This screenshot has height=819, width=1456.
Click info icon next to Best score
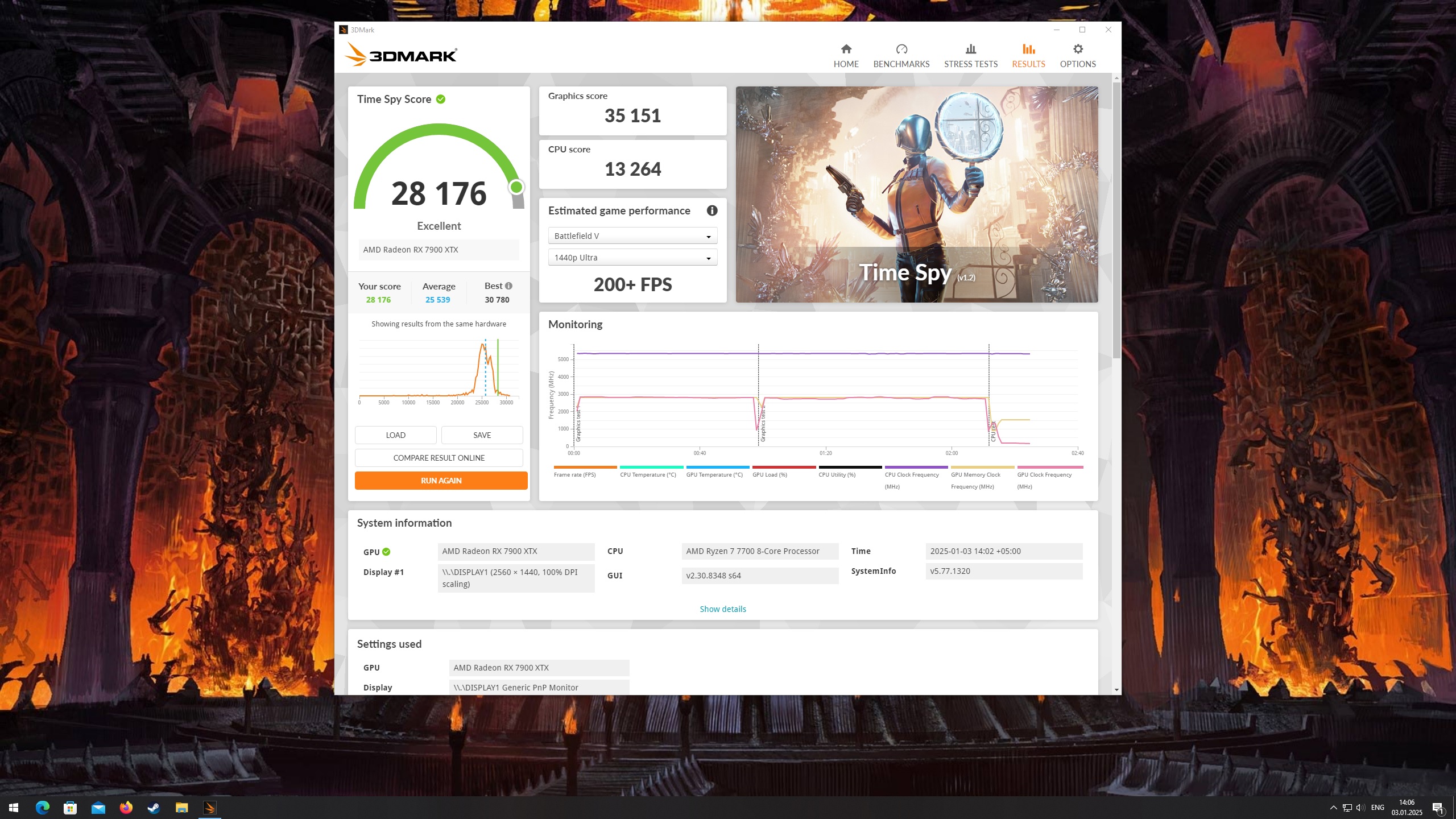(508, 286)
